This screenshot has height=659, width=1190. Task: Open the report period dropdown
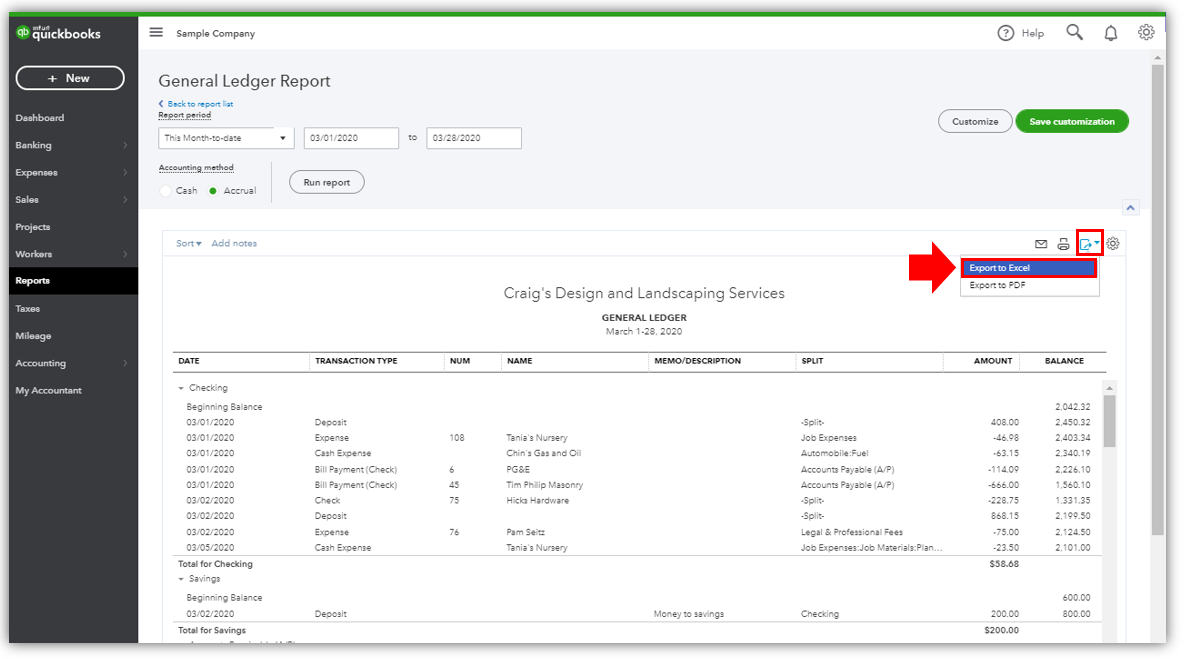point(226,138)
